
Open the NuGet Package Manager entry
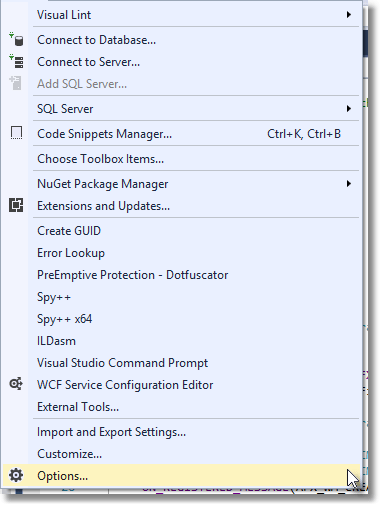pos(181,184)
